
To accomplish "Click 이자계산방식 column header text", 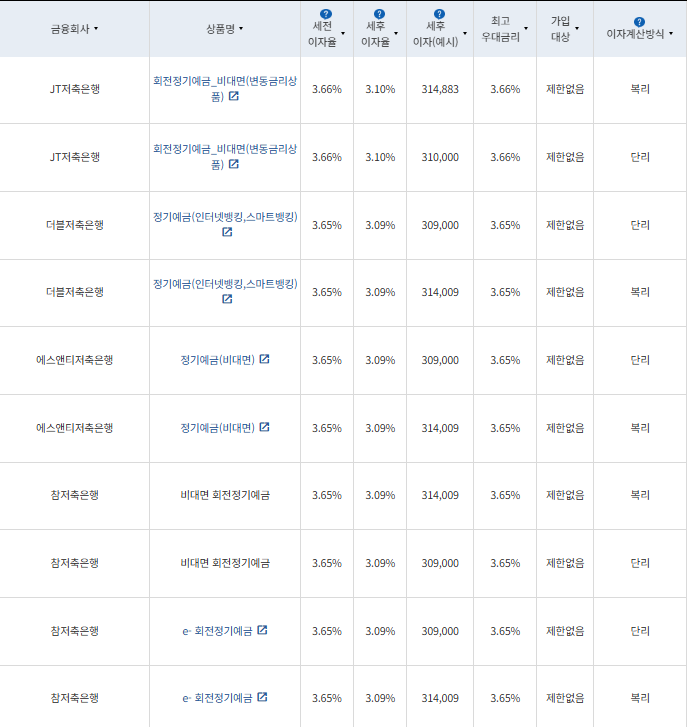I will pos(635,34).
